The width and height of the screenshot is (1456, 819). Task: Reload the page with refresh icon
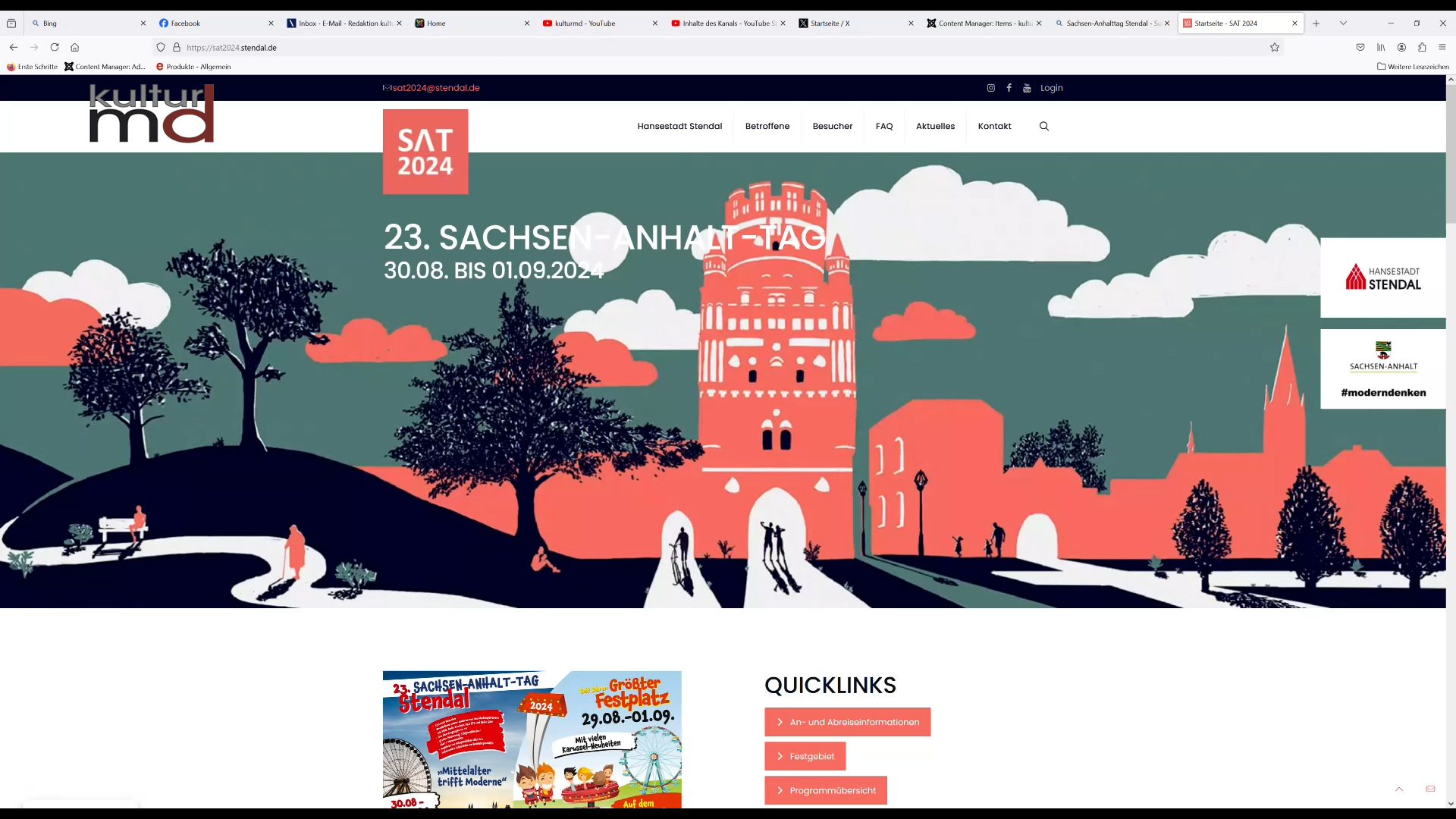coord(55,47)
